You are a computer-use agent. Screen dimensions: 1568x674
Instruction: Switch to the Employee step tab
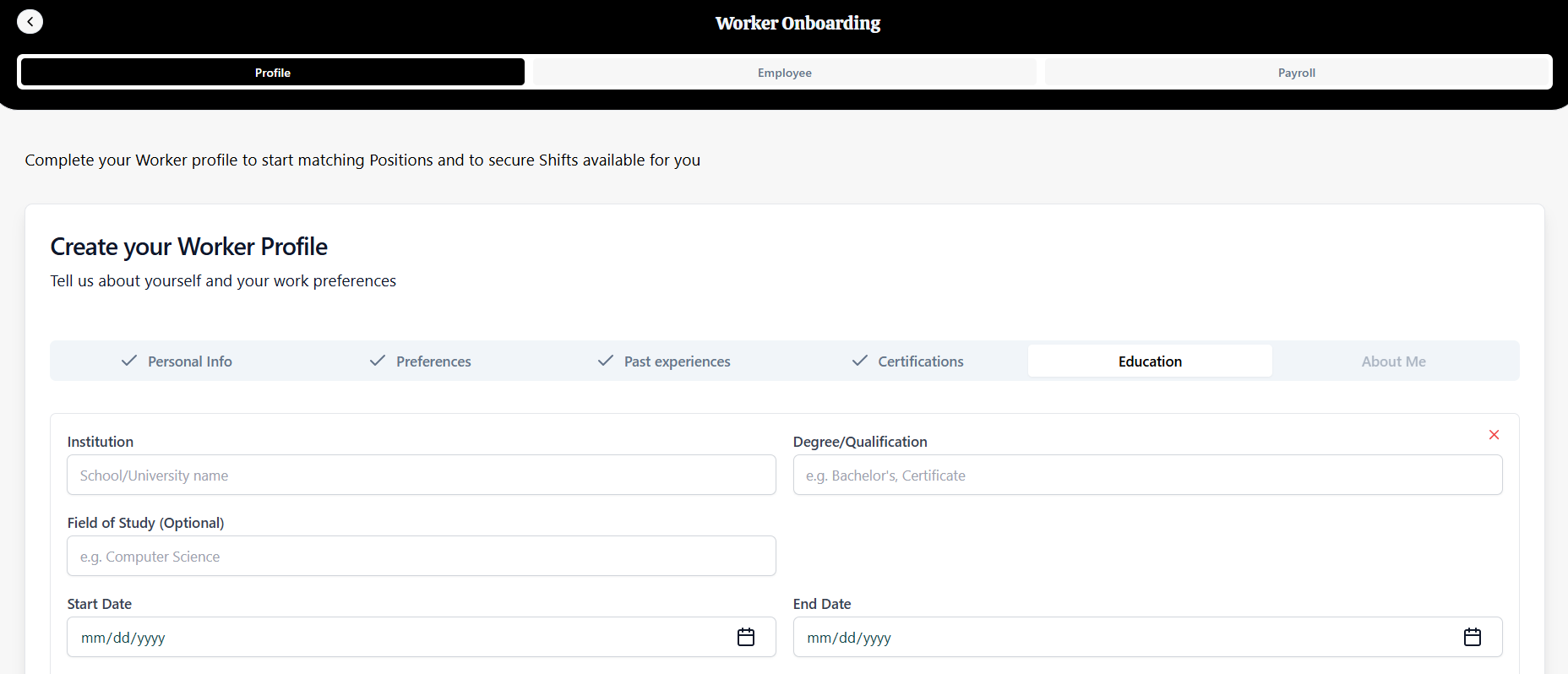click(x=785, y=73)
